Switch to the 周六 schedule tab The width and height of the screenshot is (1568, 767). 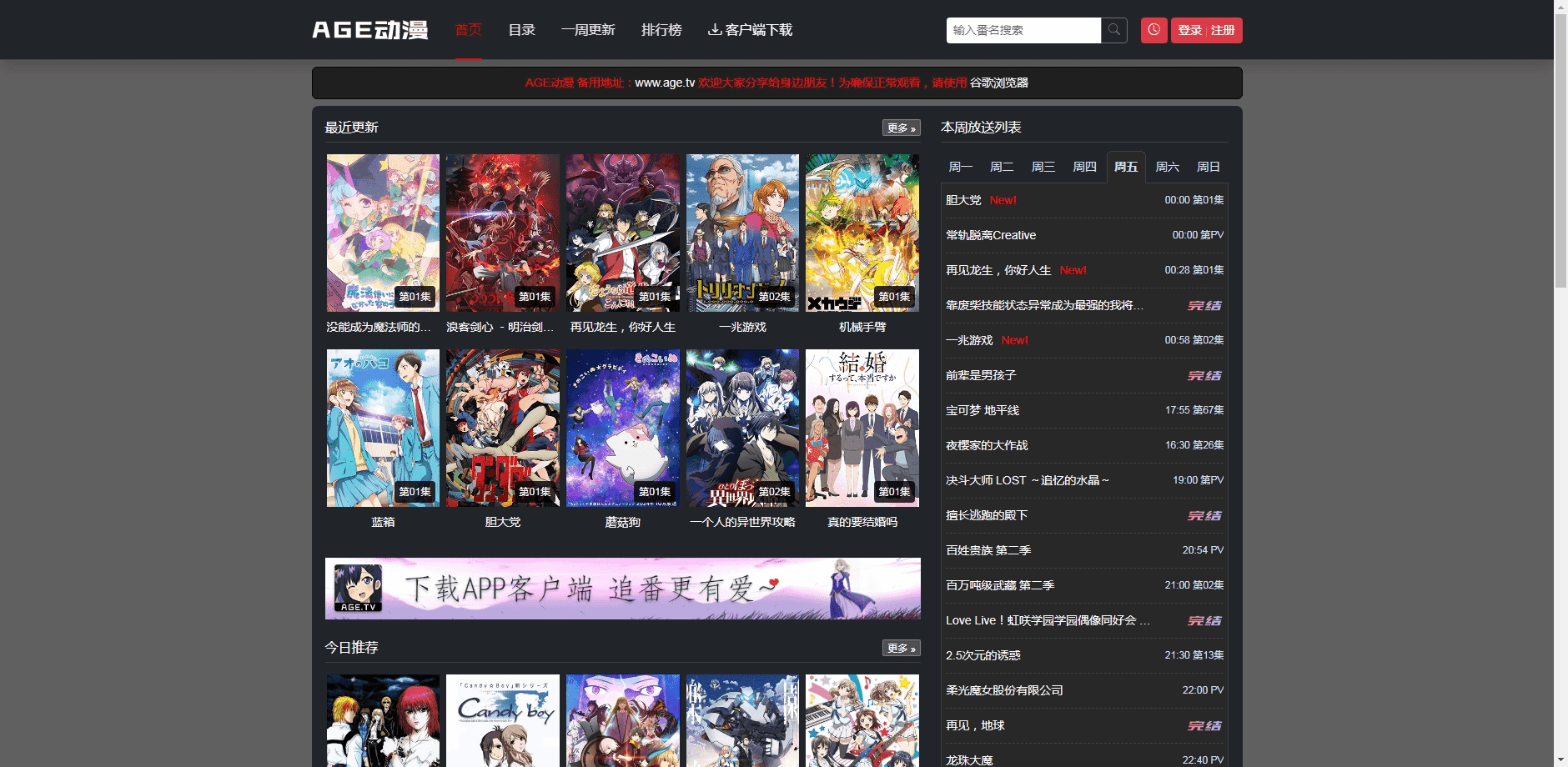tap(1167, 167)
